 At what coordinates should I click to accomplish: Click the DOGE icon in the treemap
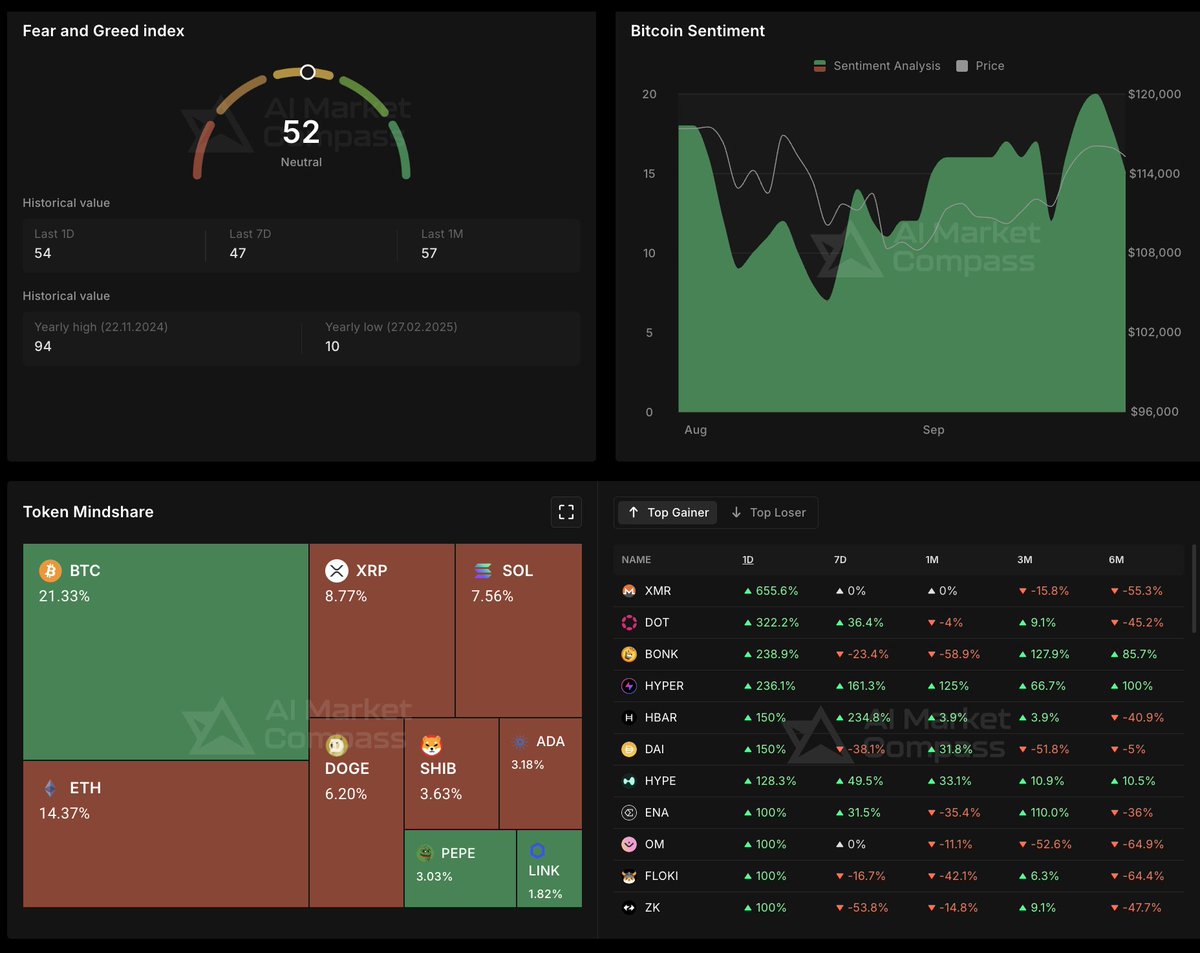point(336,745)
